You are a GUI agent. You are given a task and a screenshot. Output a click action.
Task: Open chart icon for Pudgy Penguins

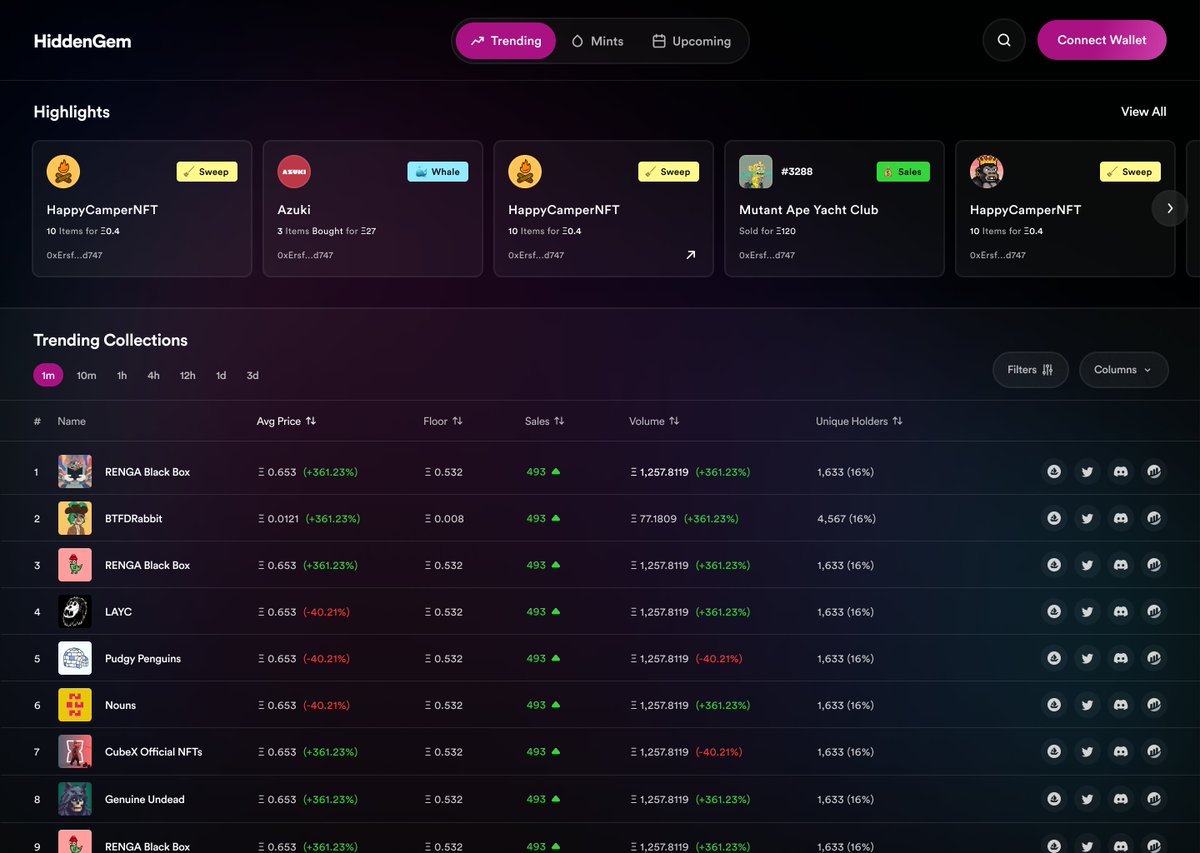[1154, 658]
